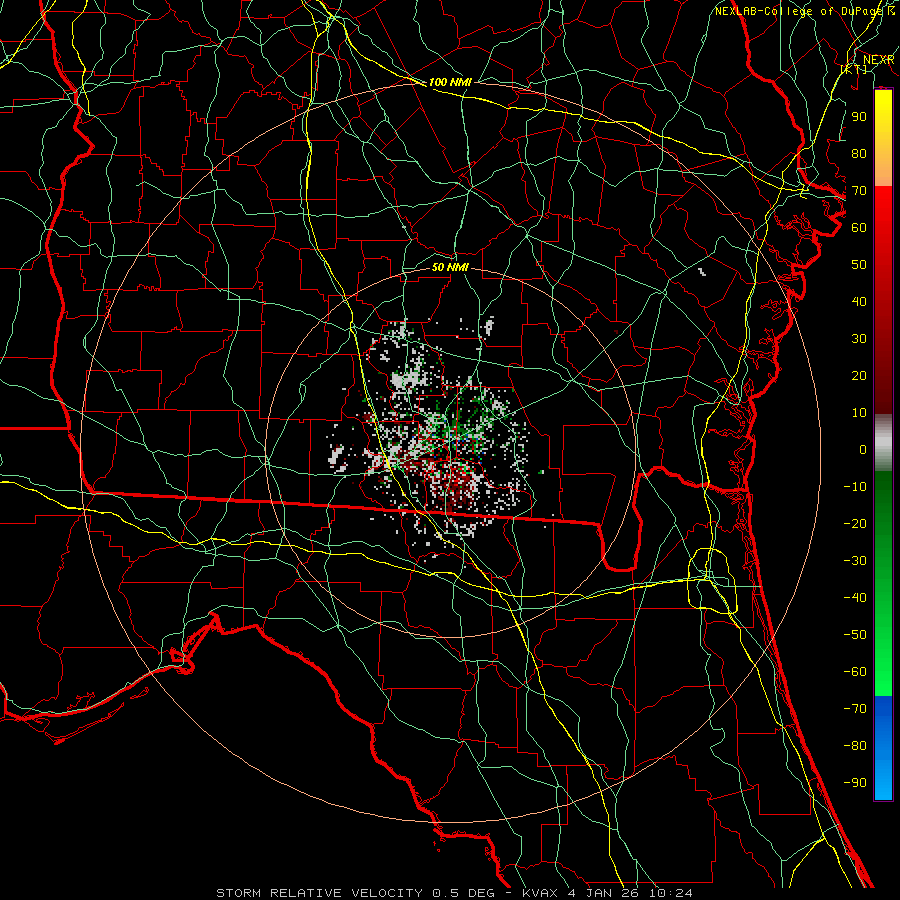Click the -90 value on velocity scale
The image size is (900, 900).
click(855, 783)
